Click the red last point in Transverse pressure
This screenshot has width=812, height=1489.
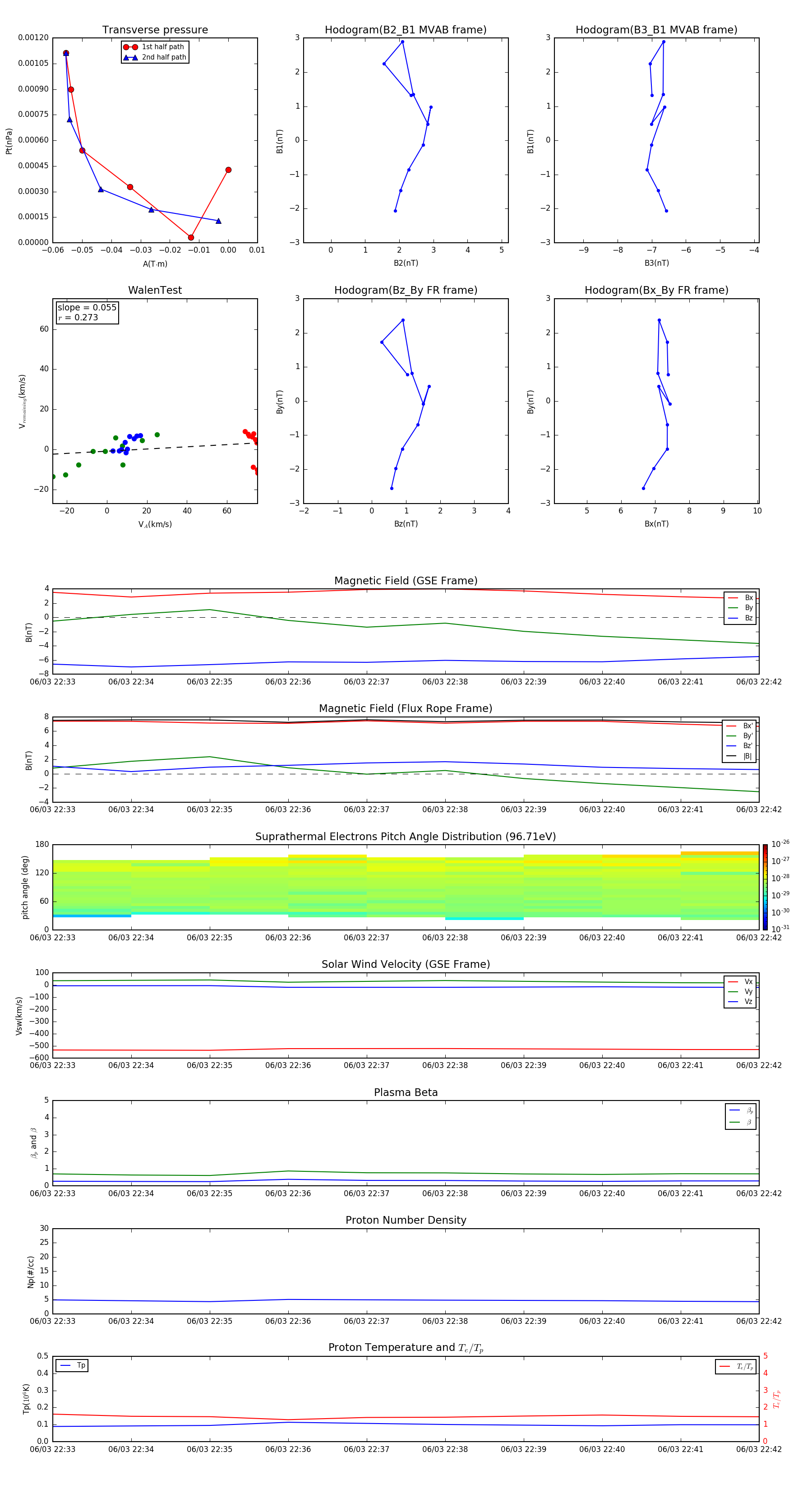click(x=228, y=170)
